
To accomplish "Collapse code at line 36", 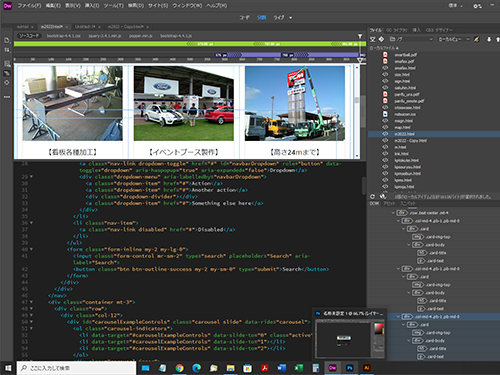I will pos(31,223).
